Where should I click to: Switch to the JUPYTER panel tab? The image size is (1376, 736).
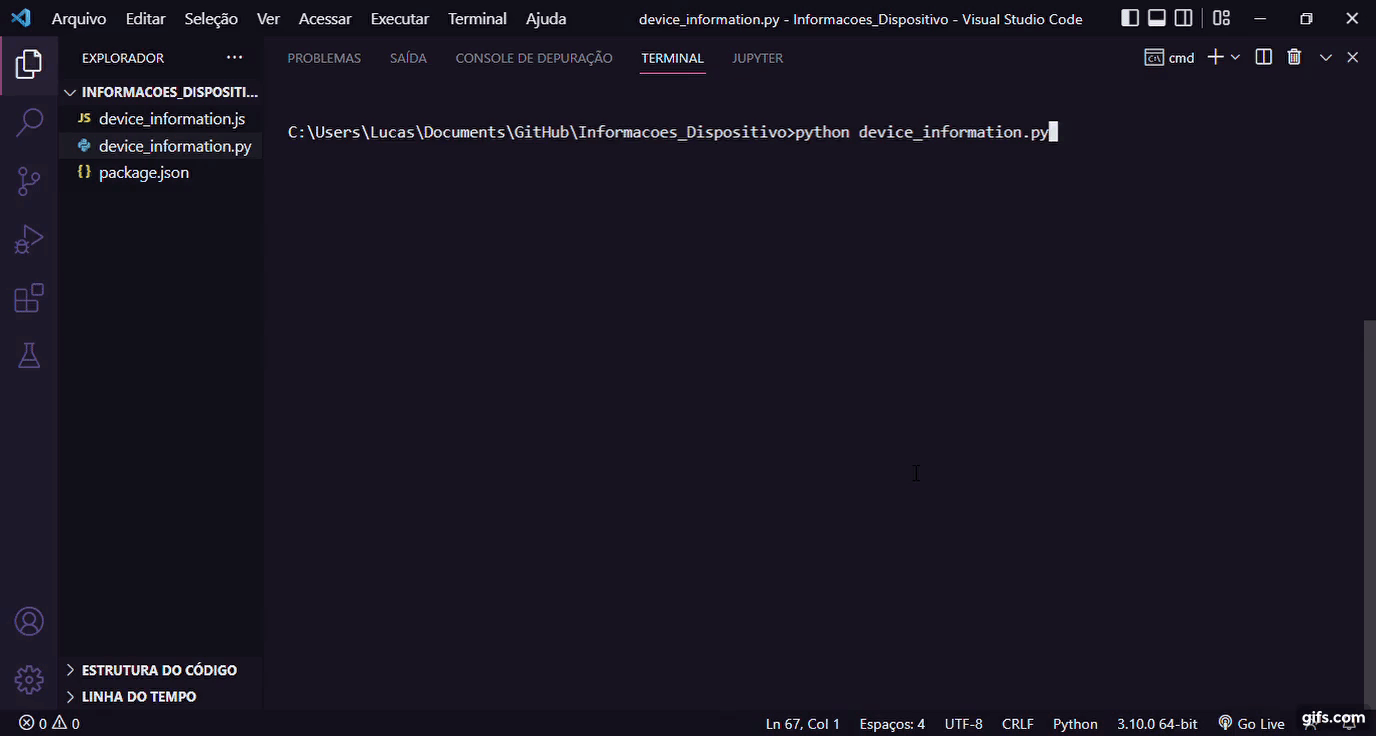click(757, 58)
